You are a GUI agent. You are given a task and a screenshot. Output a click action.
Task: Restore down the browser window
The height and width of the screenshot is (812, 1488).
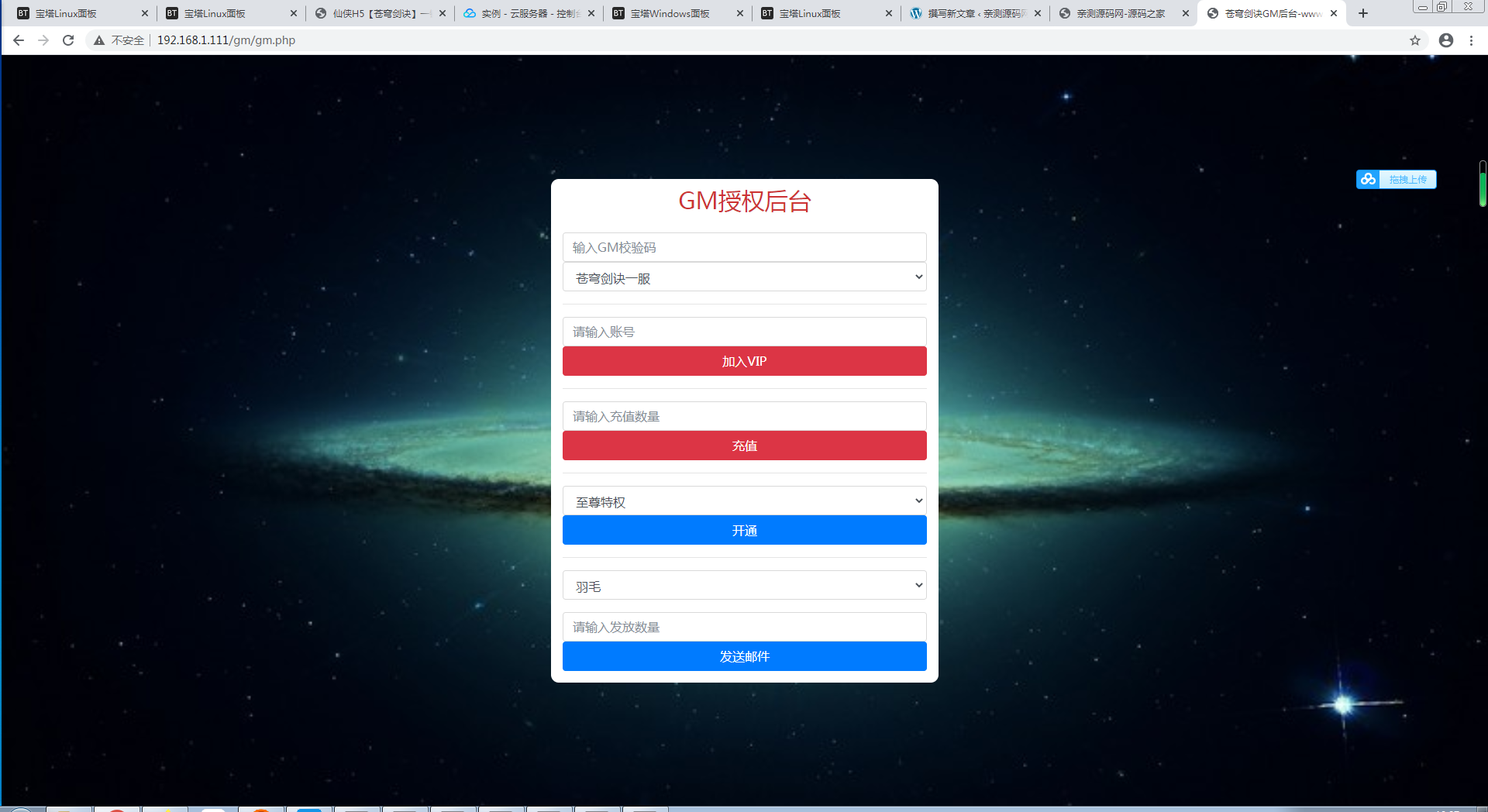pos(1442,7)
